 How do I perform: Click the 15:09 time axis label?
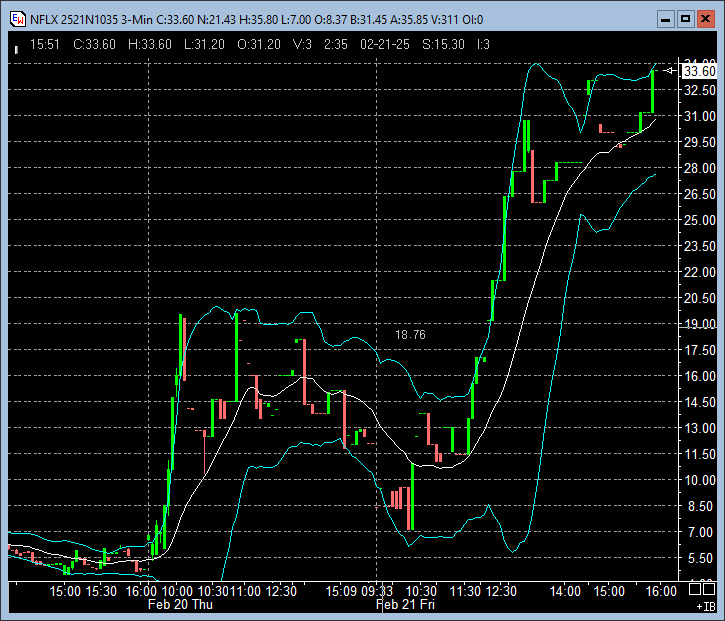click(341, 591)
